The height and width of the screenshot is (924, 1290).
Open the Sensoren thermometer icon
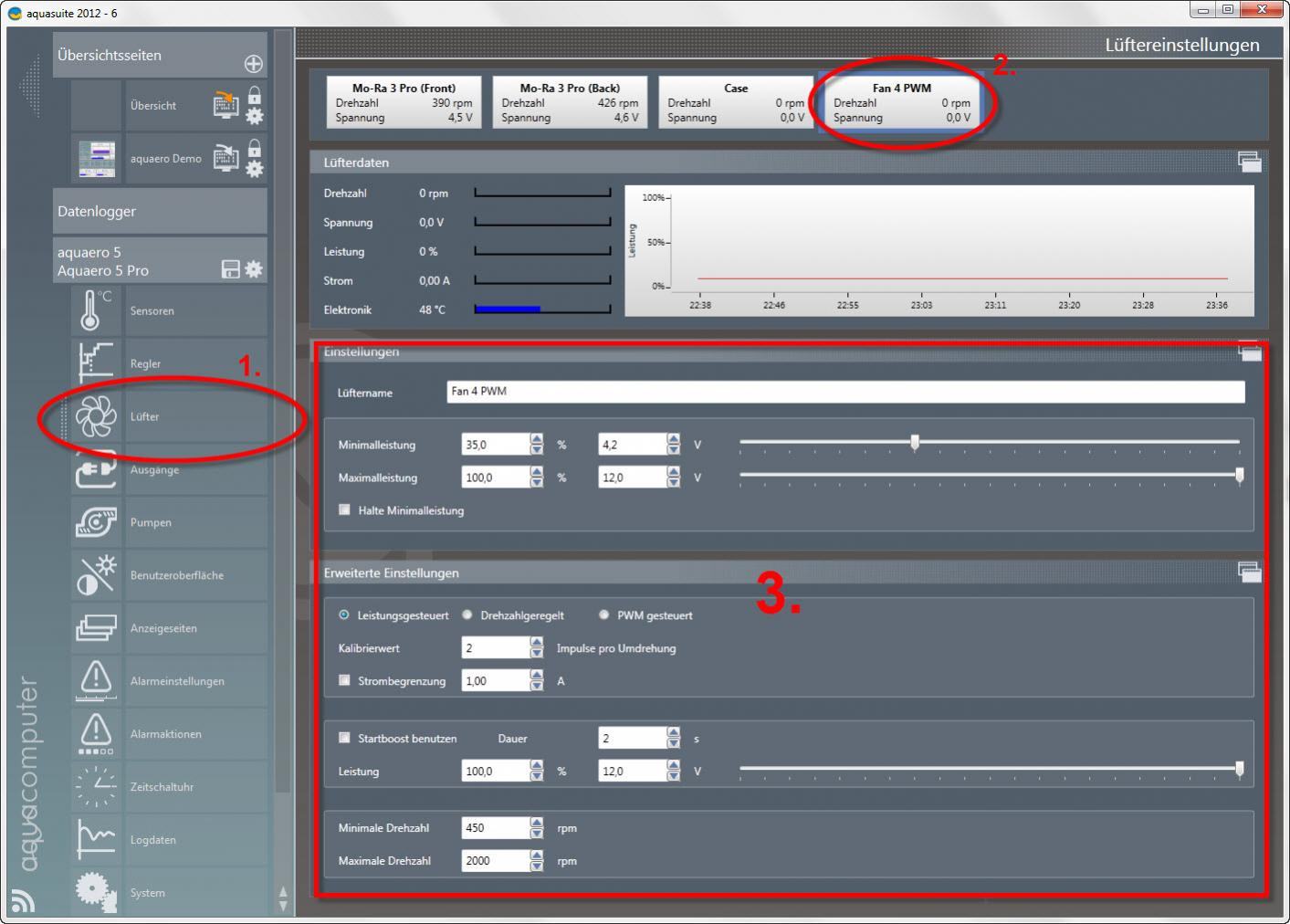(95, 310)
